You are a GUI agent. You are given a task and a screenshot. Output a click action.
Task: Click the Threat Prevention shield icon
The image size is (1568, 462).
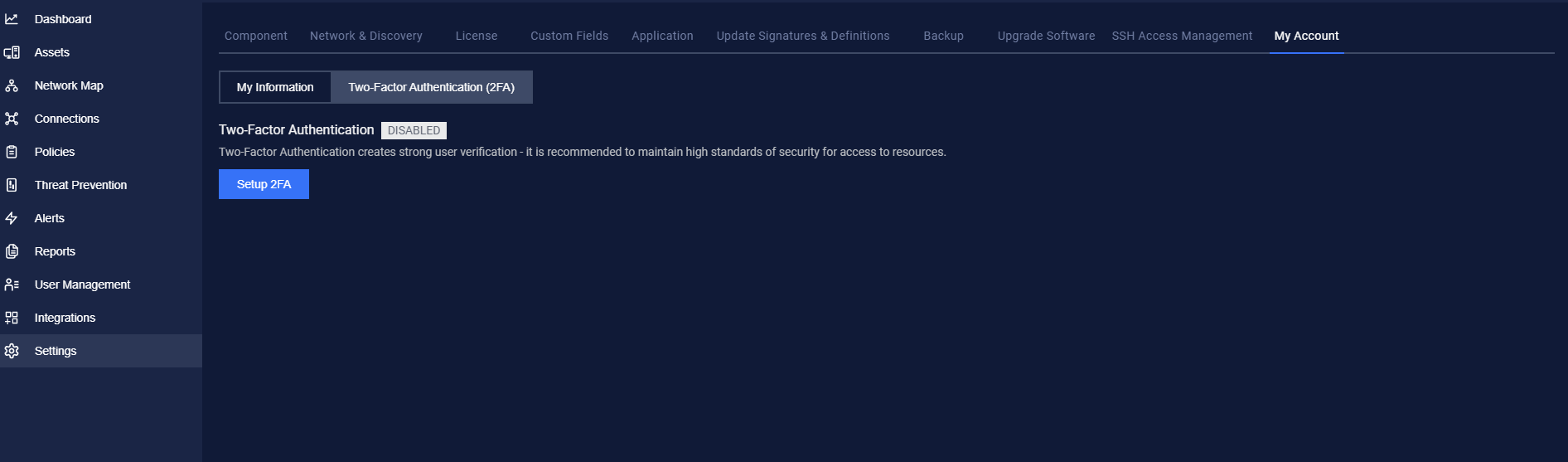(12, 185)
